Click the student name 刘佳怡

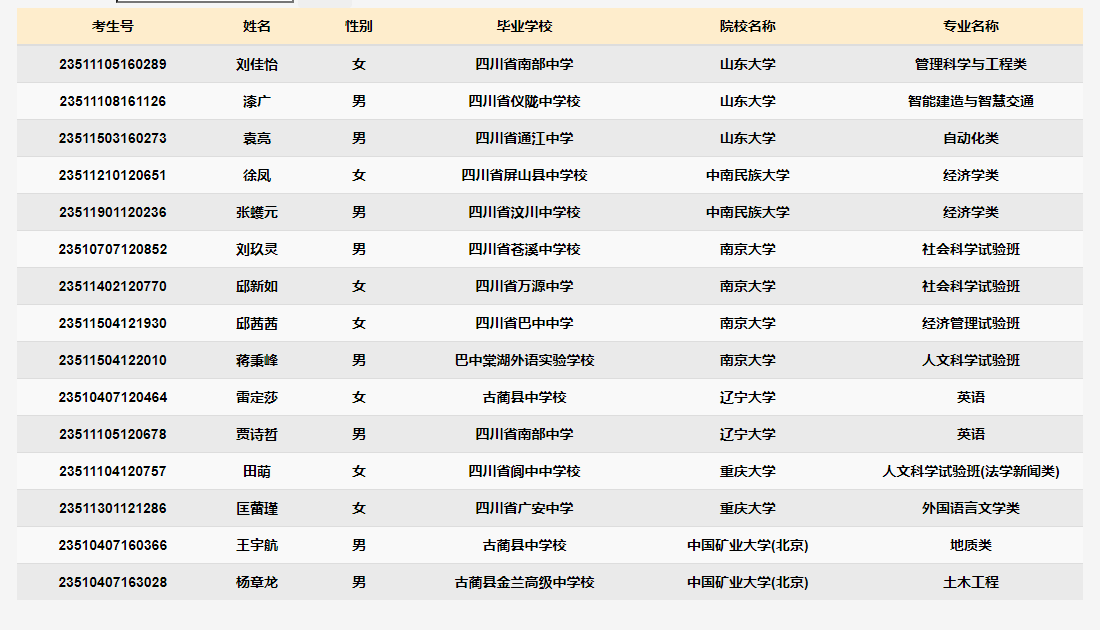257,65
